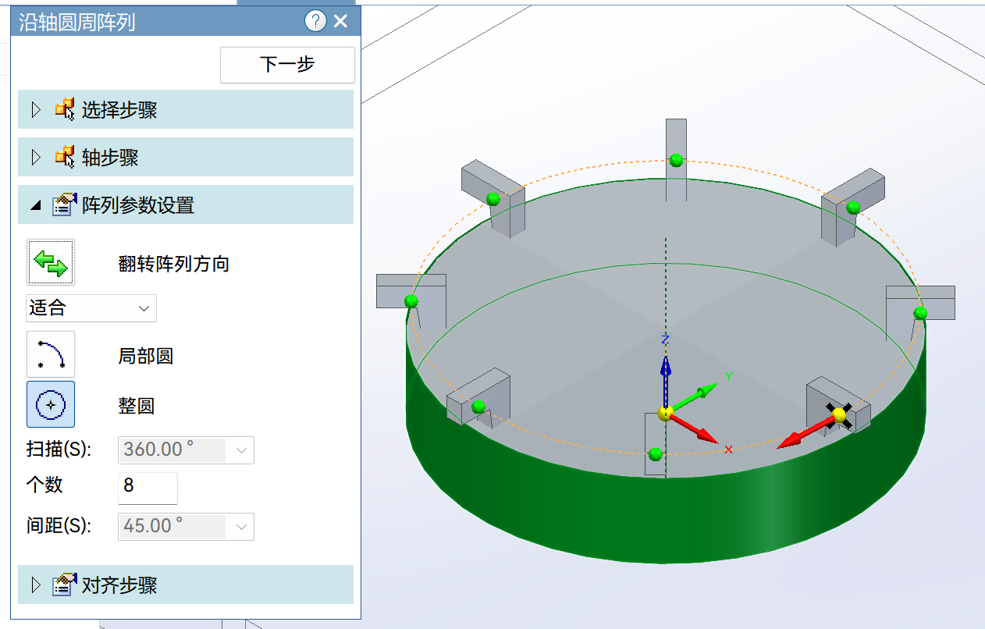Viewport: 985px width, 629px height.
Task: Click the 选择步骤 section icon
Action: [65, 110]
